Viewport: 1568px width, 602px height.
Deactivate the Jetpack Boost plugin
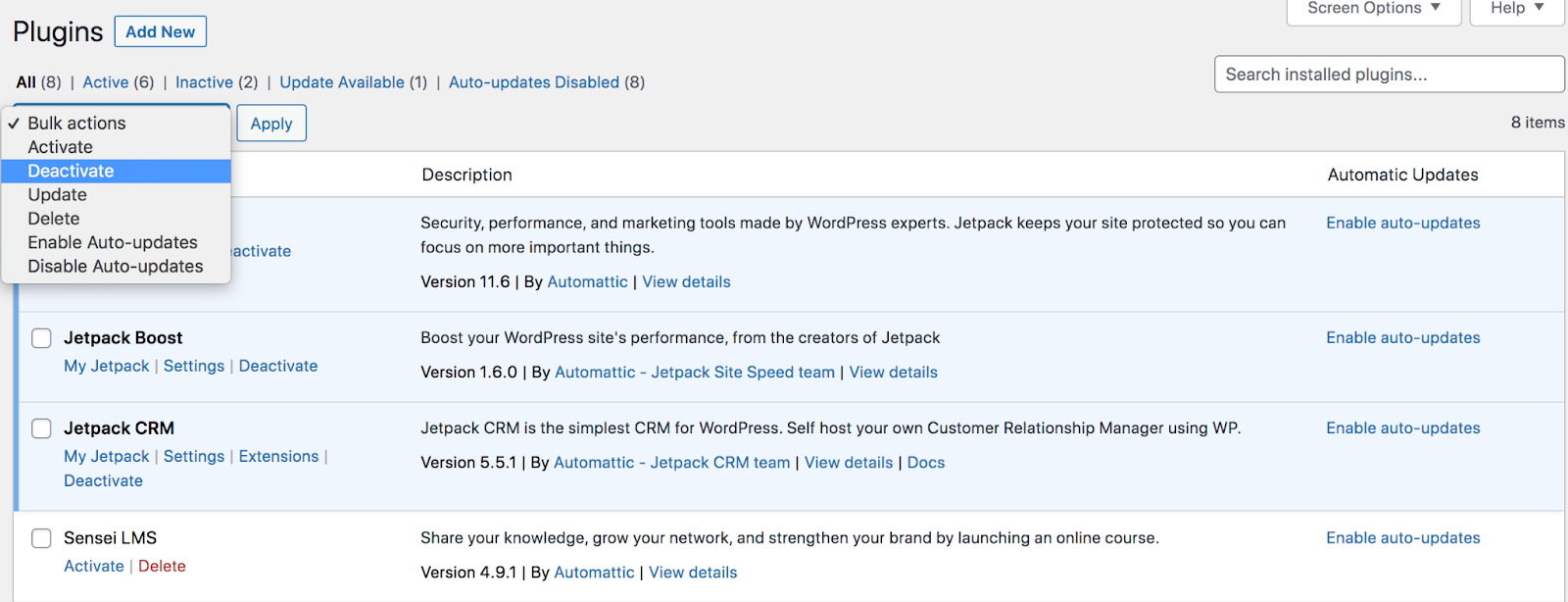[278, 366]
